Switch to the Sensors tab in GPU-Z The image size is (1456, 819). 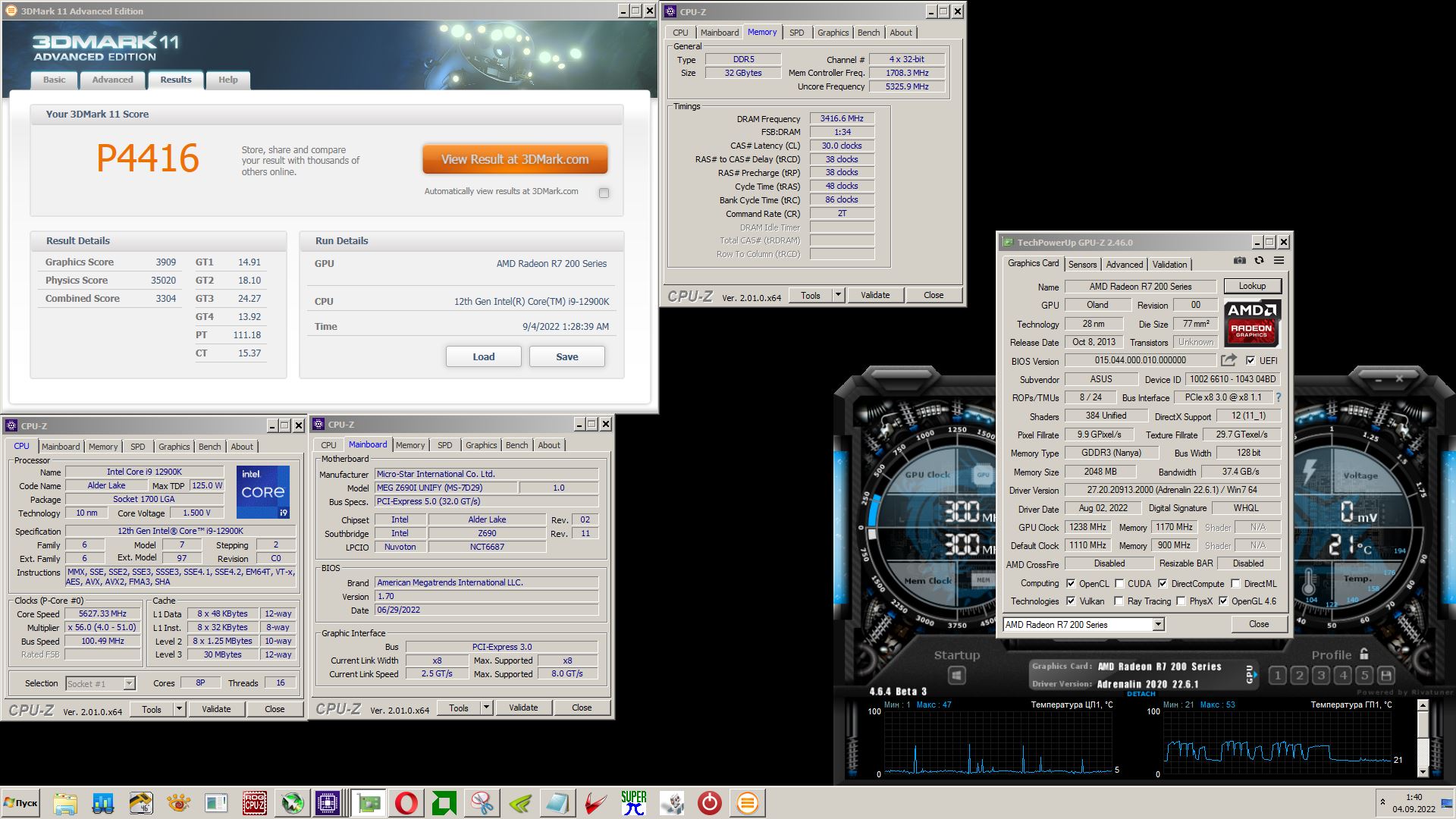(x=1082, y=265)
